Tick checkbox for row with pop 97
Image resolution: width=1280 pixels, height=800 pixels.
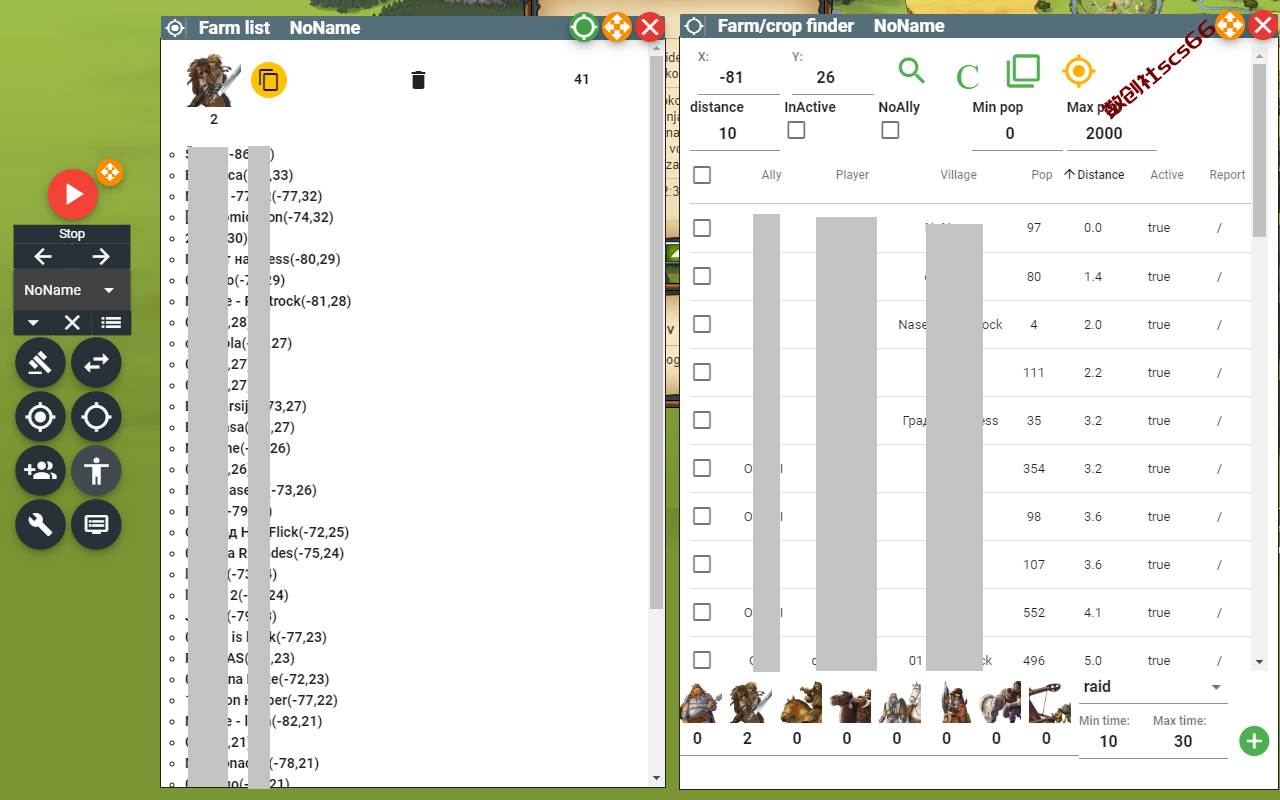point(702,228)
